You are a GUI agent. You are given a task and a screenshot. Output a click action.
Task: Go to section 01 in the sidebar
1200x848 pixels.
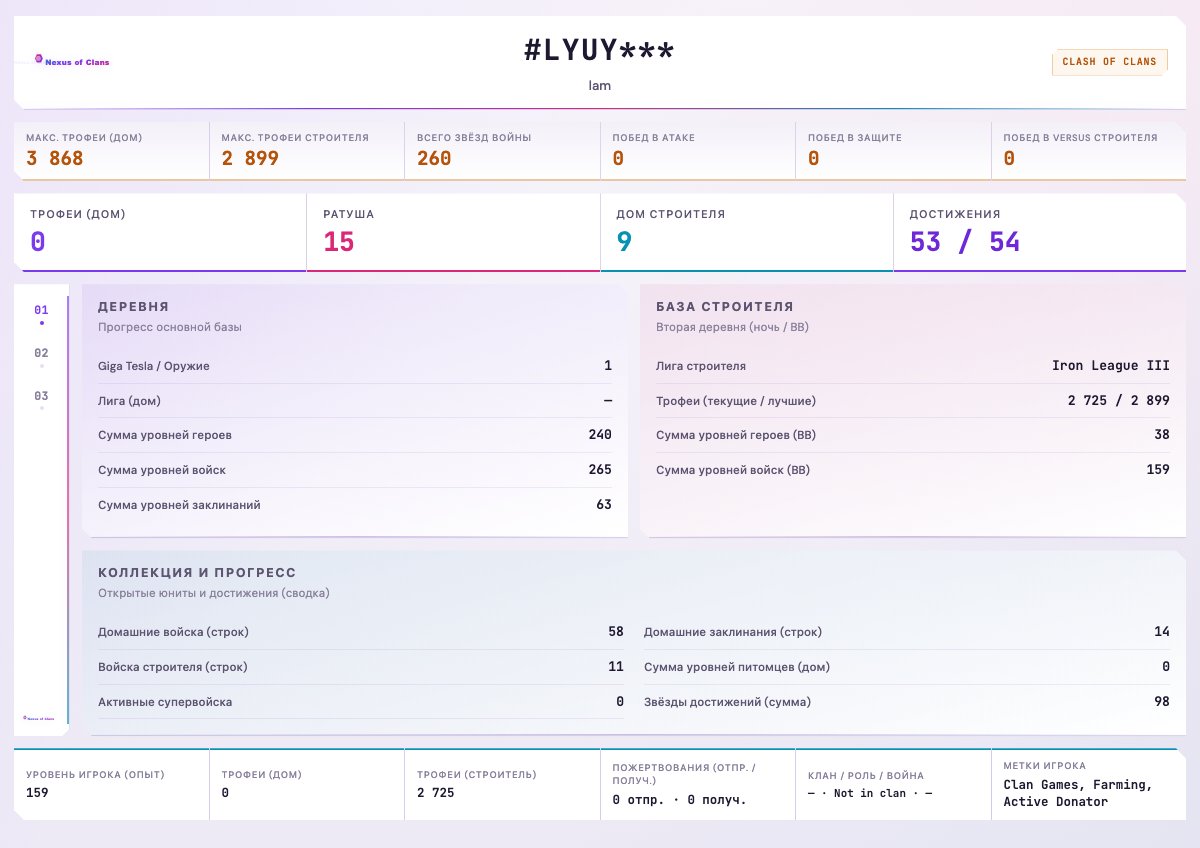[41, 310]
